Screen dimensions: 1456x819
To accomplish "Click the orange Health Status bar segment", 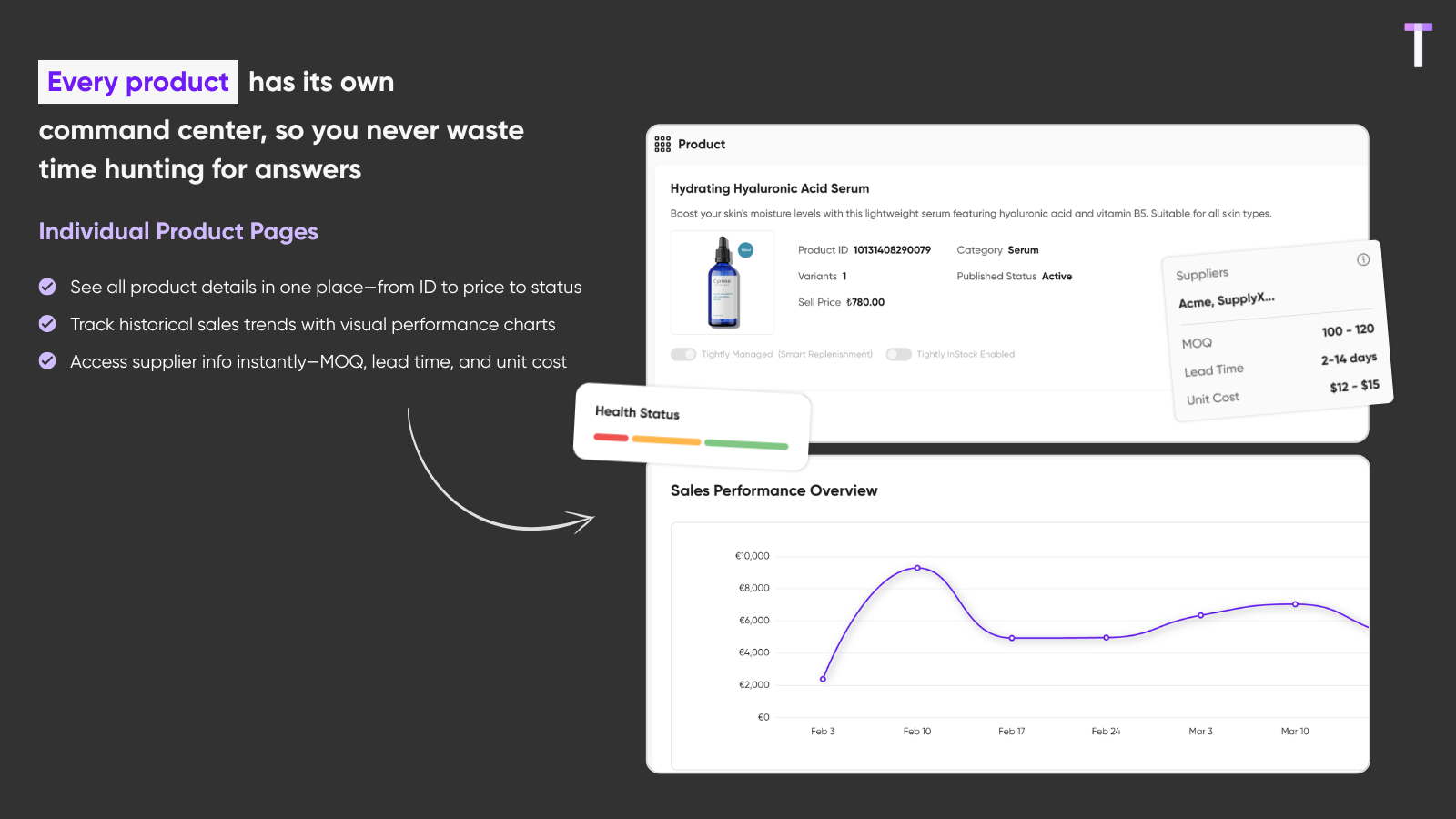I will [x=666, y=440].
